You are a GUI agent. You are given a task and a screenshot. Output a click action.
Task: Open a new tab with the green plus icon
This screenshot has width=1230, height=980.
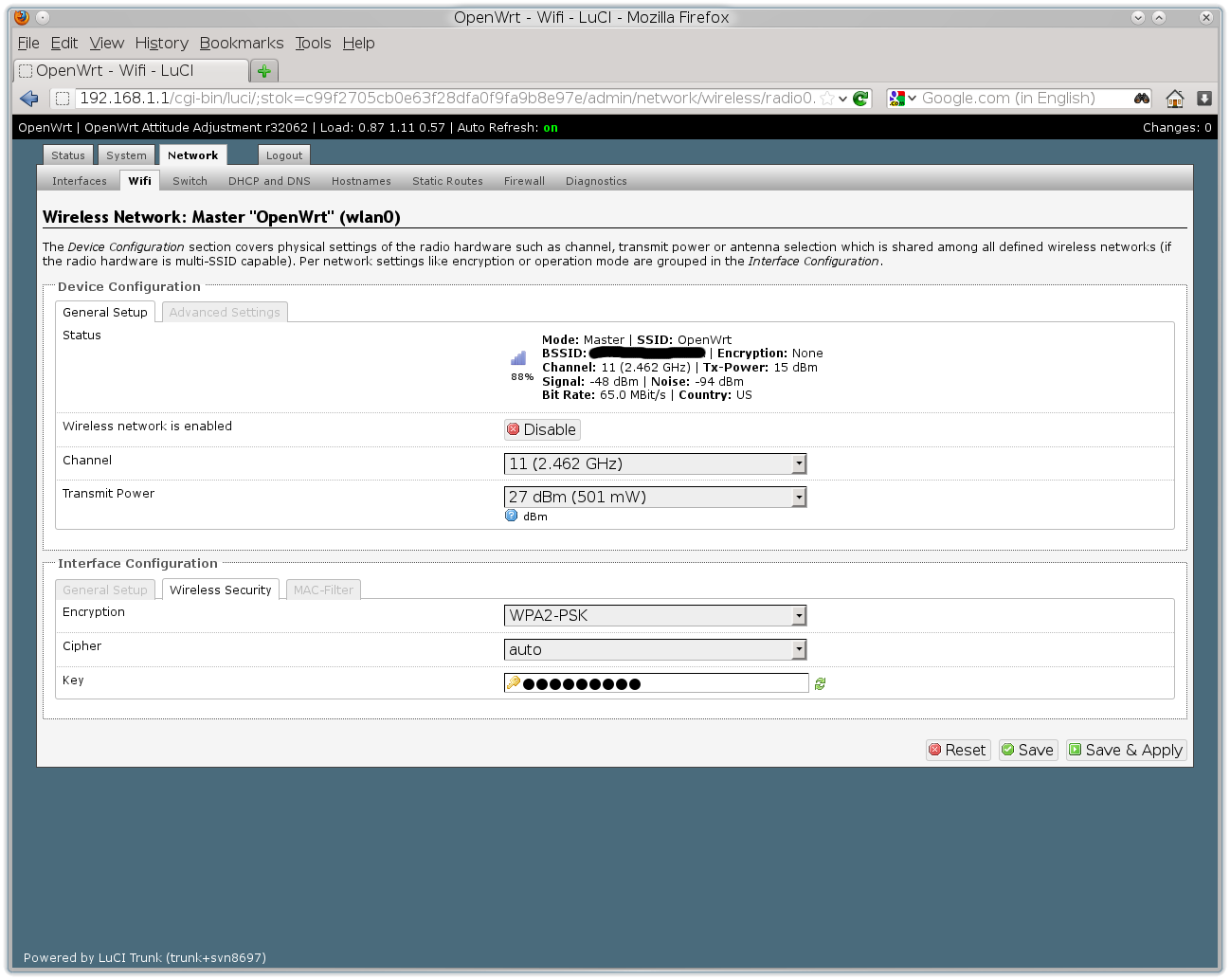[x=264, y=71]
